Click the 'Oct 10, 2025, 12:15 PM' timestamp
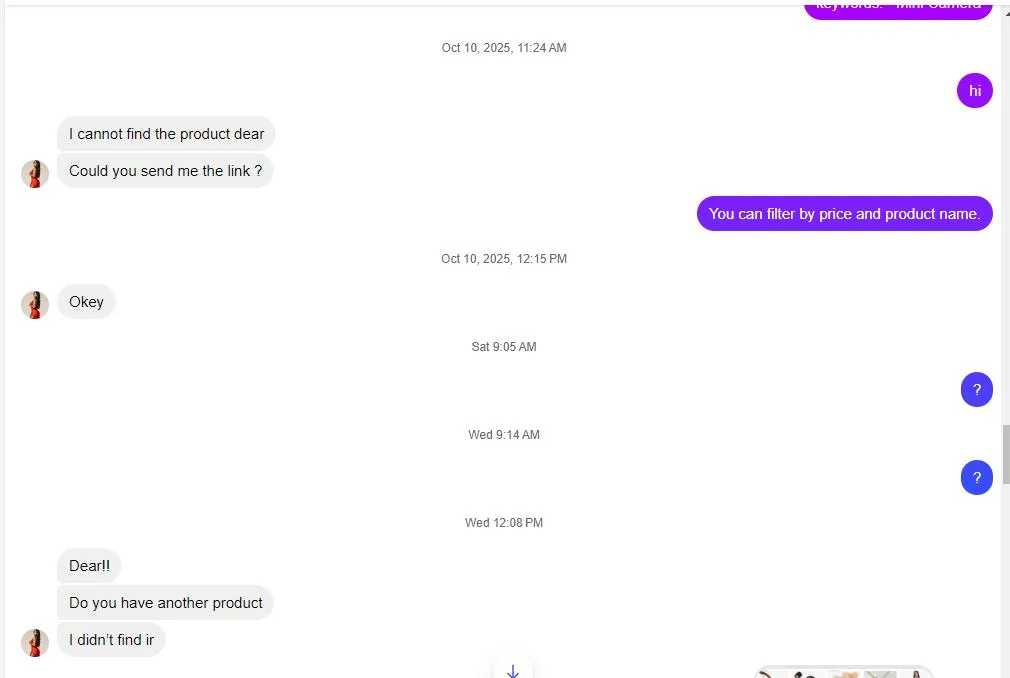The image size is (1010, 678). coord(504,259)
